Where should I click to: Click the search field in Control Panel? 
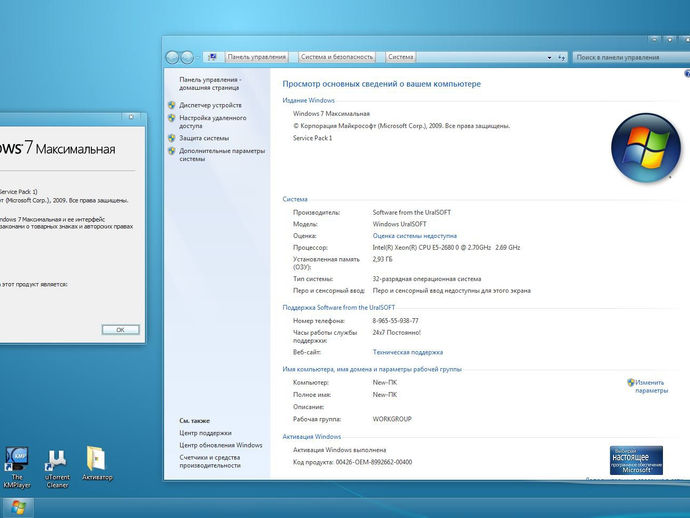click(631, 57)
